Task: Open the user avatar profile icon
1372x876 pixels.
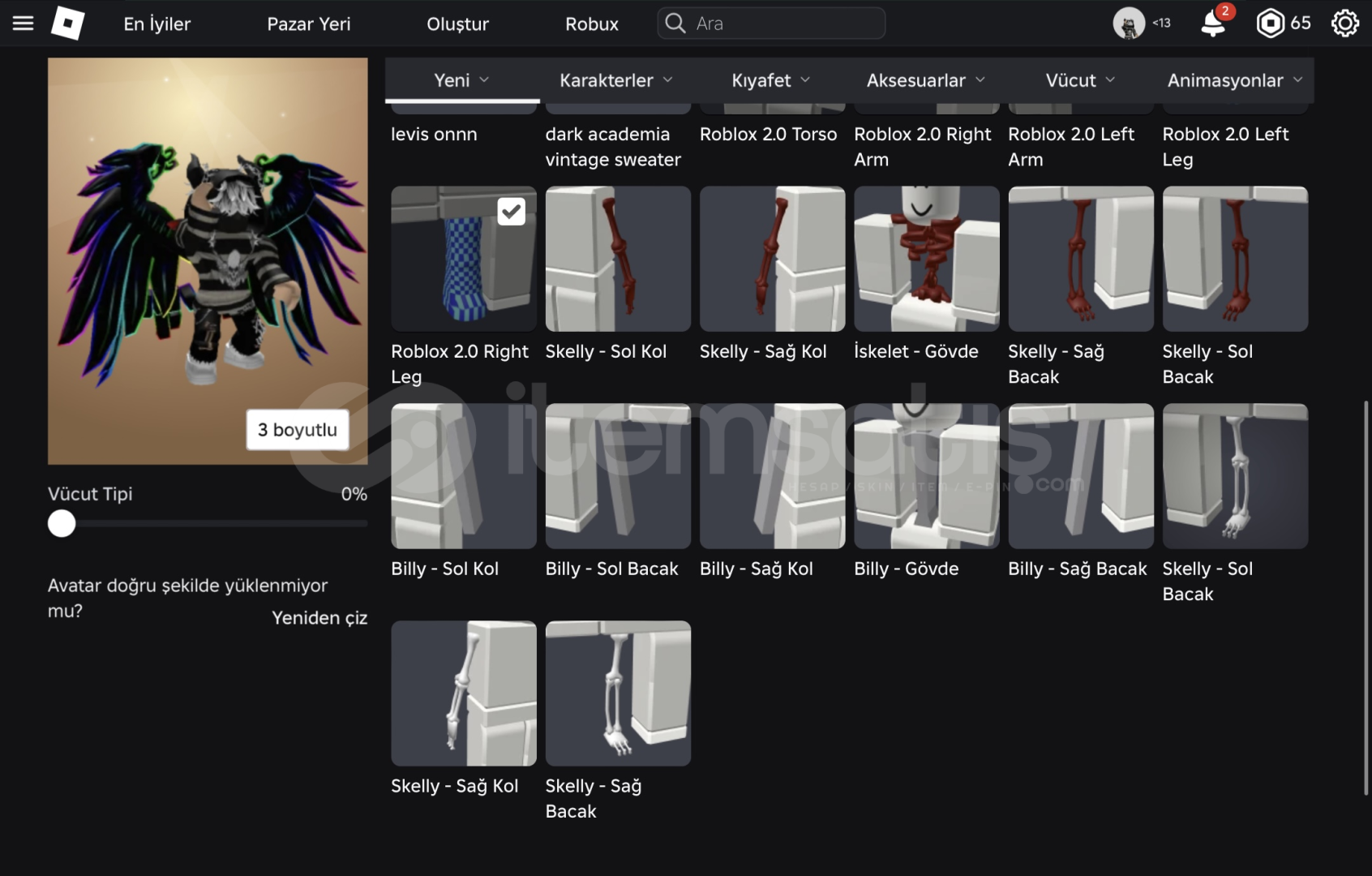Action: pos(1129,24)
